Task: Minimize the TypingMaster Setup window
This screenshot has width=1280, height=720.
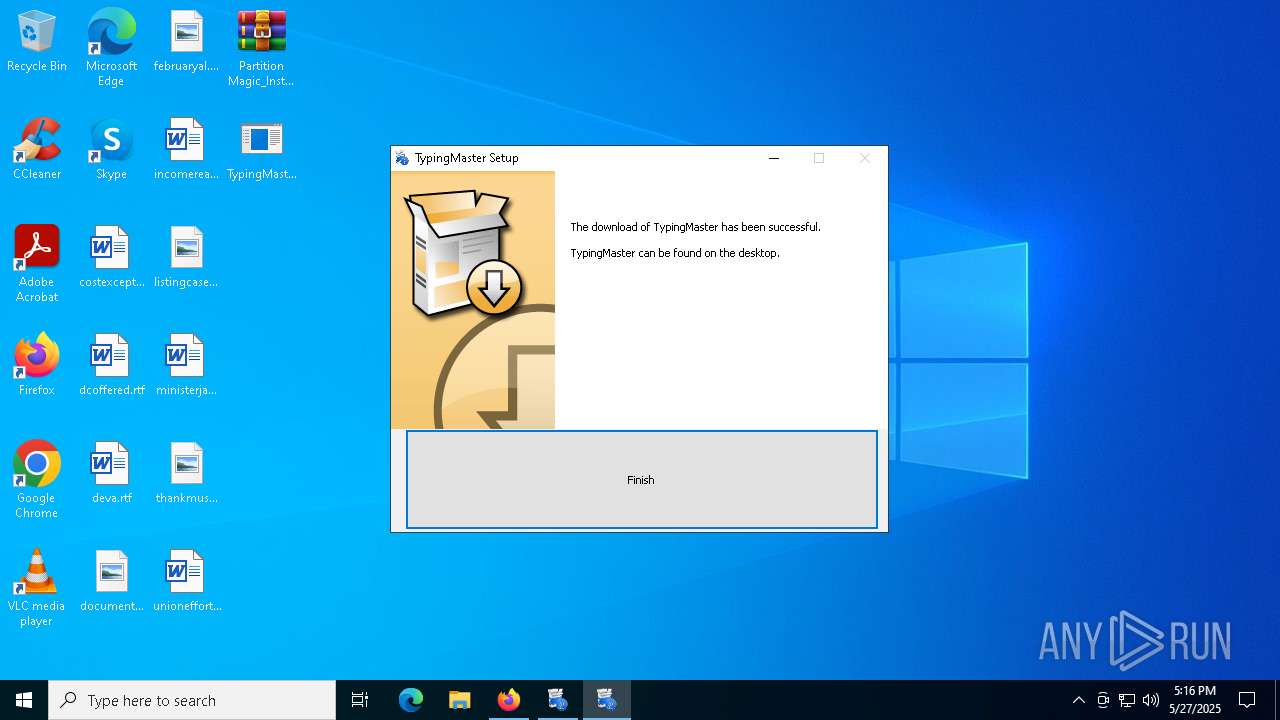Action: pyautogui.click(x=774, y=158)
